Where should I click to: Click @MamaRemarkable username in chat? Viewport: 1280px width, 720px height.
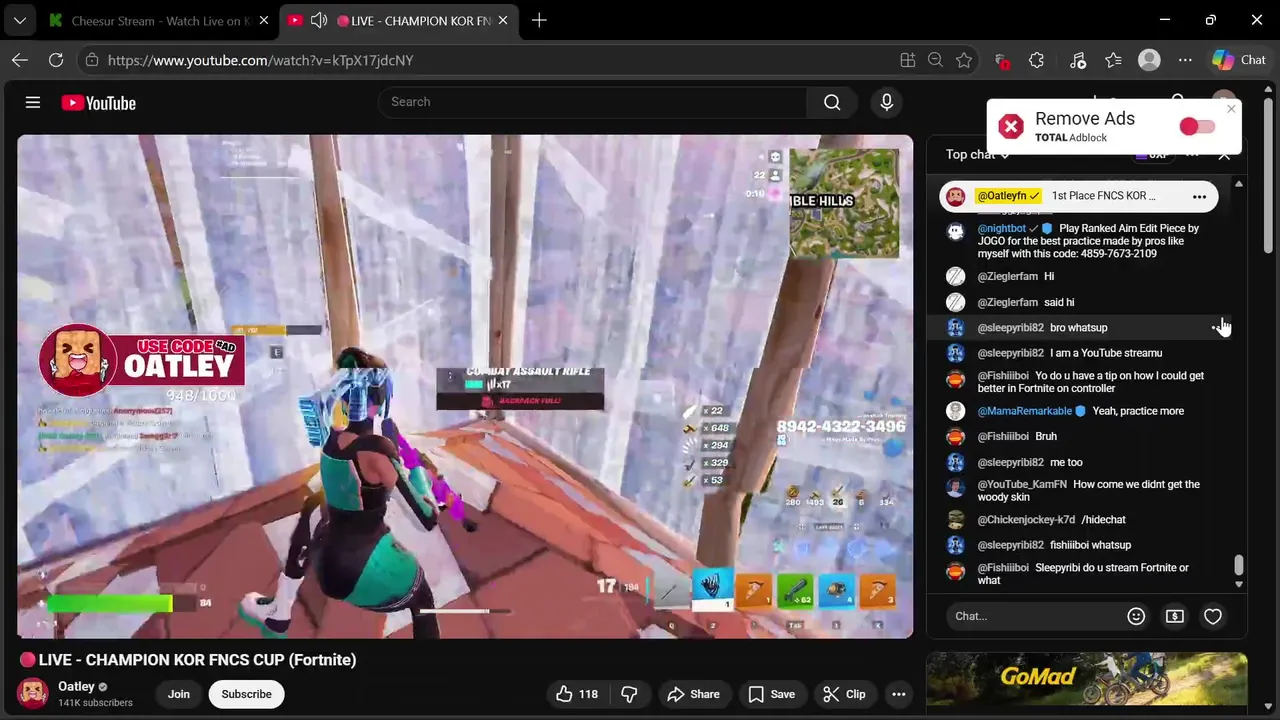click(x=1024, y=411)
